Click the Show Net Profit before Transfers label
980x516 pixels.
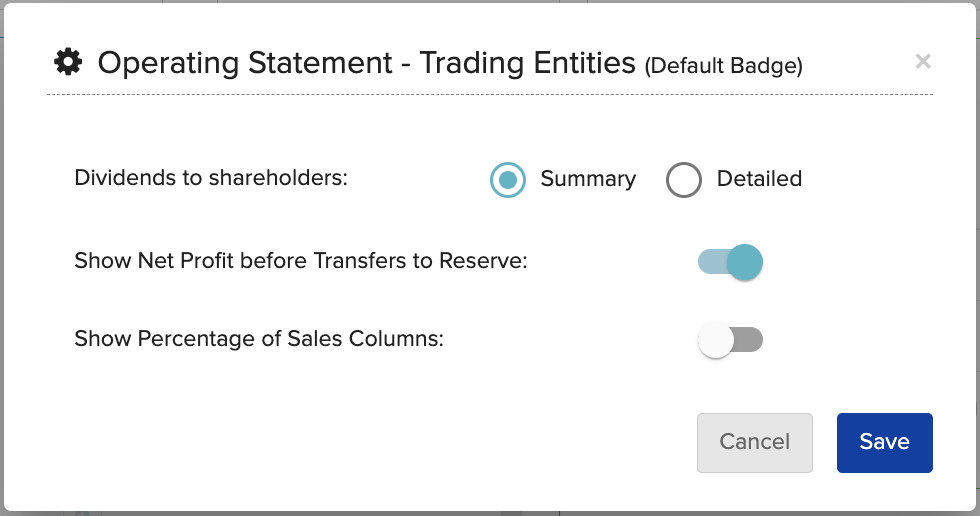pyautogui.click(x=301, y=260)
